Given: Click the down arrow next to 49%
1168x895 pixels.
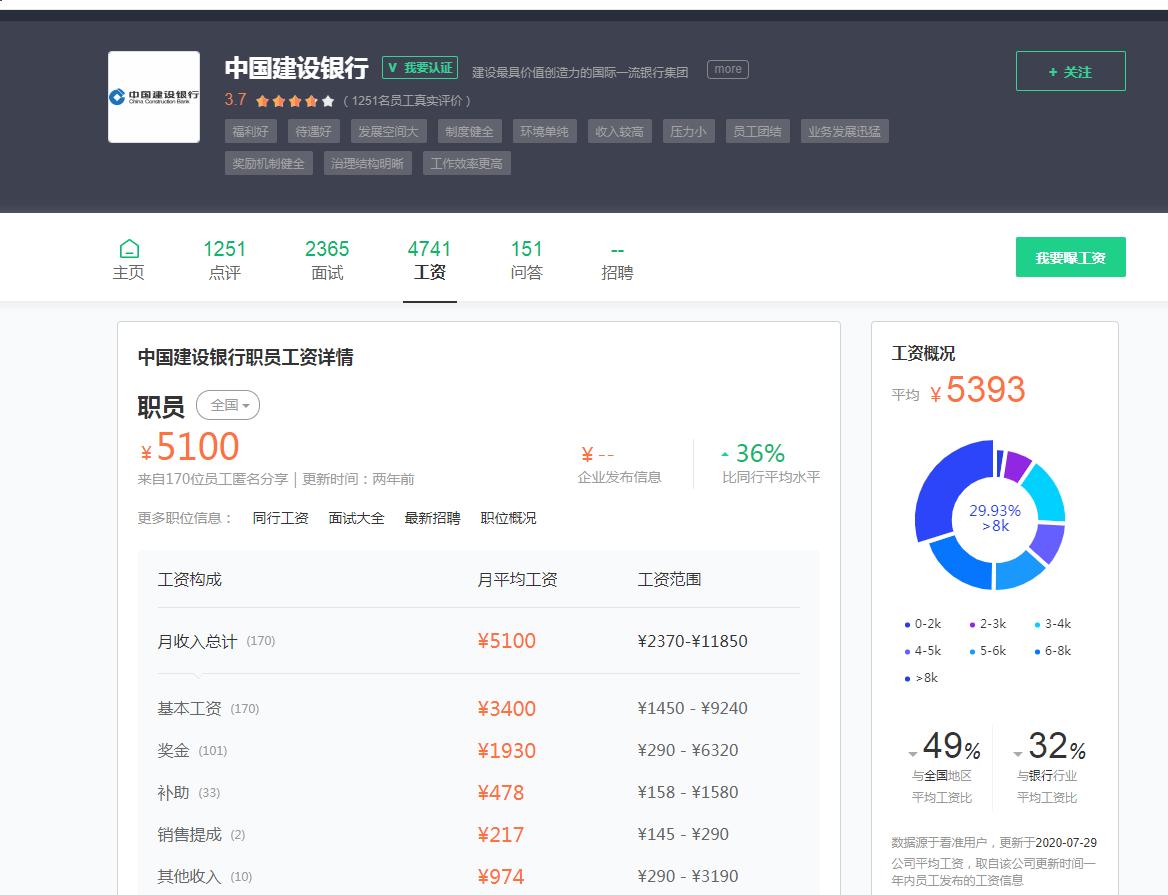Looking at the screenshot, I should click(912, 753).
